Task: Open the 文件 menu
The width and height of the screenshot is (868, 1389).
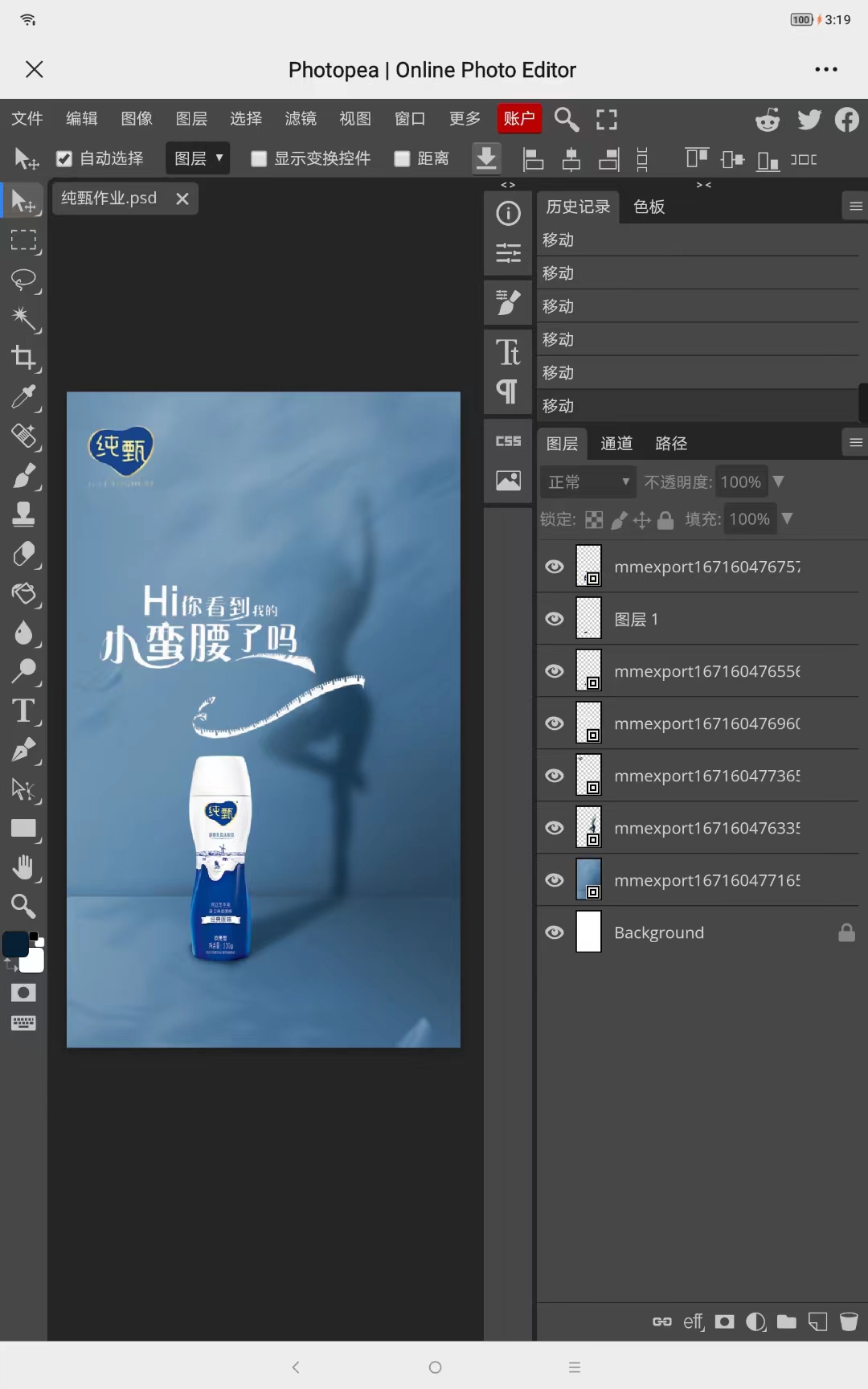Action: click(x=27, y=119)
